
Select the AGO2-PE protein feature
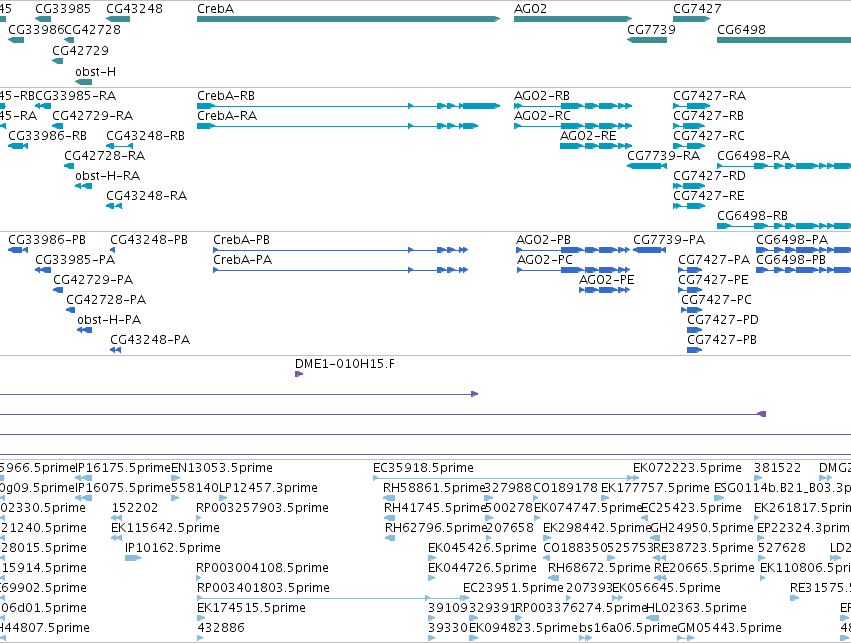(604, 290)
